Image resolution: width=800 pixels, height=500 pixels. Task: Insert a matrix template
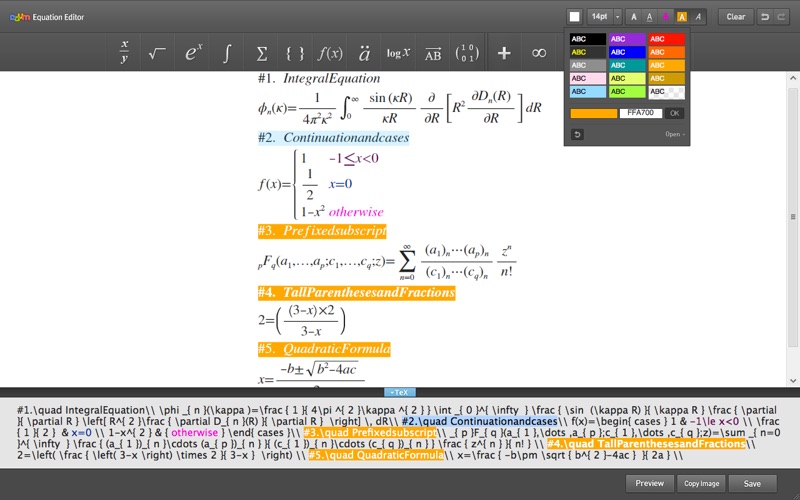(x=466, y=52)
